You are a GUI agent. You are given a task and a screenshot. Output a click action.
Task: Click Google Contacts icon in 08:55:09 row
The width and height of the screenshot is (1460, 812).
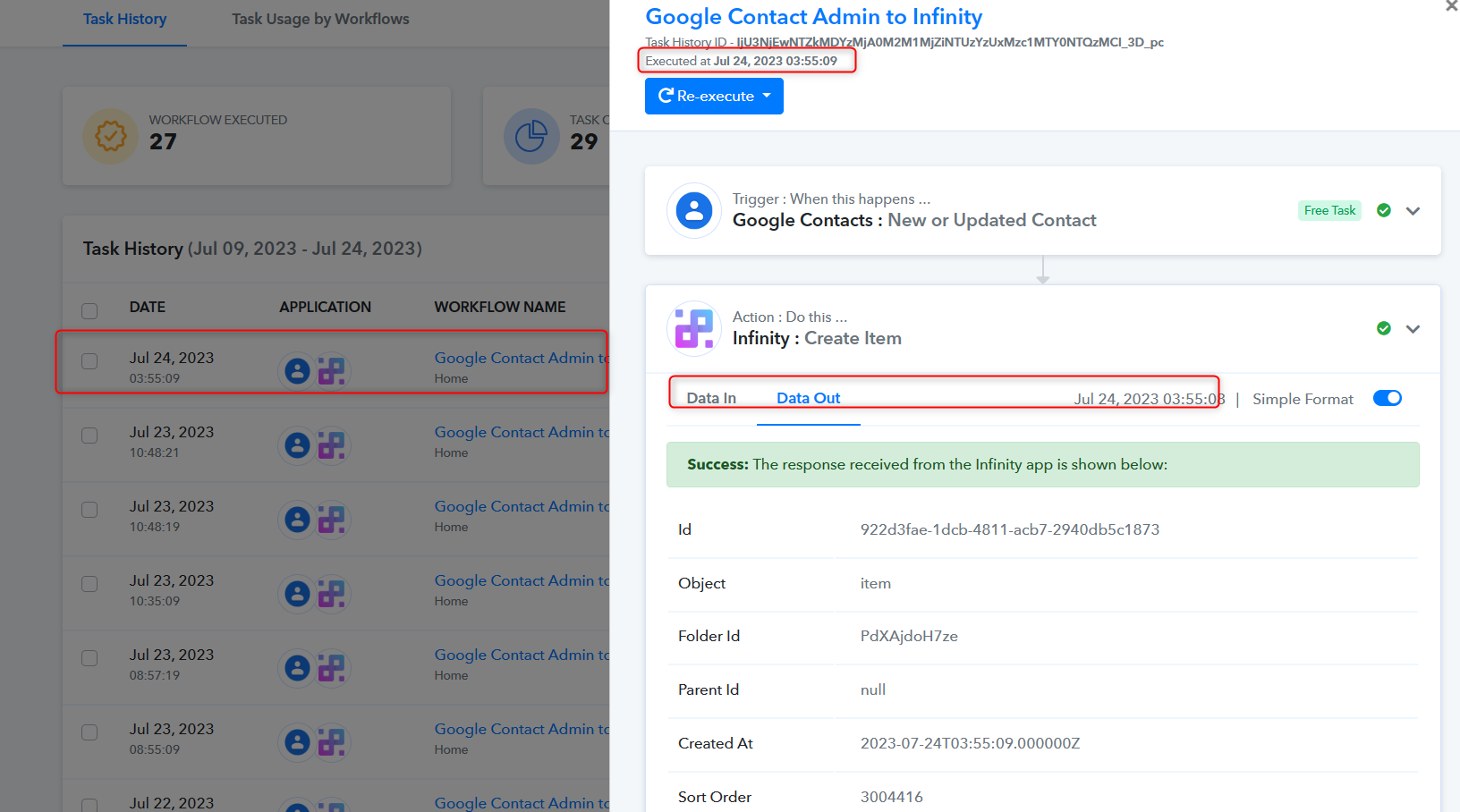pyautogui.click(x=297, y=741)
